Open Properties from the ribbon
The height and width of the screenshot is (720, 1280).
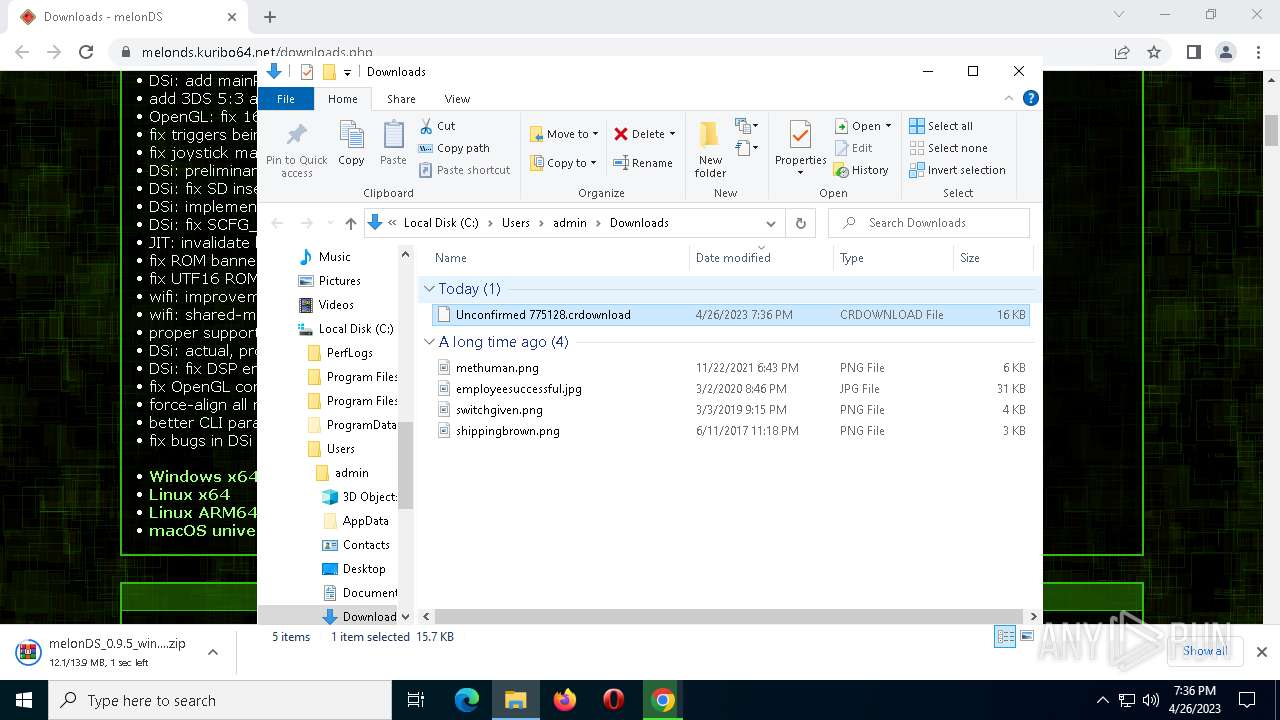(800, 148)
